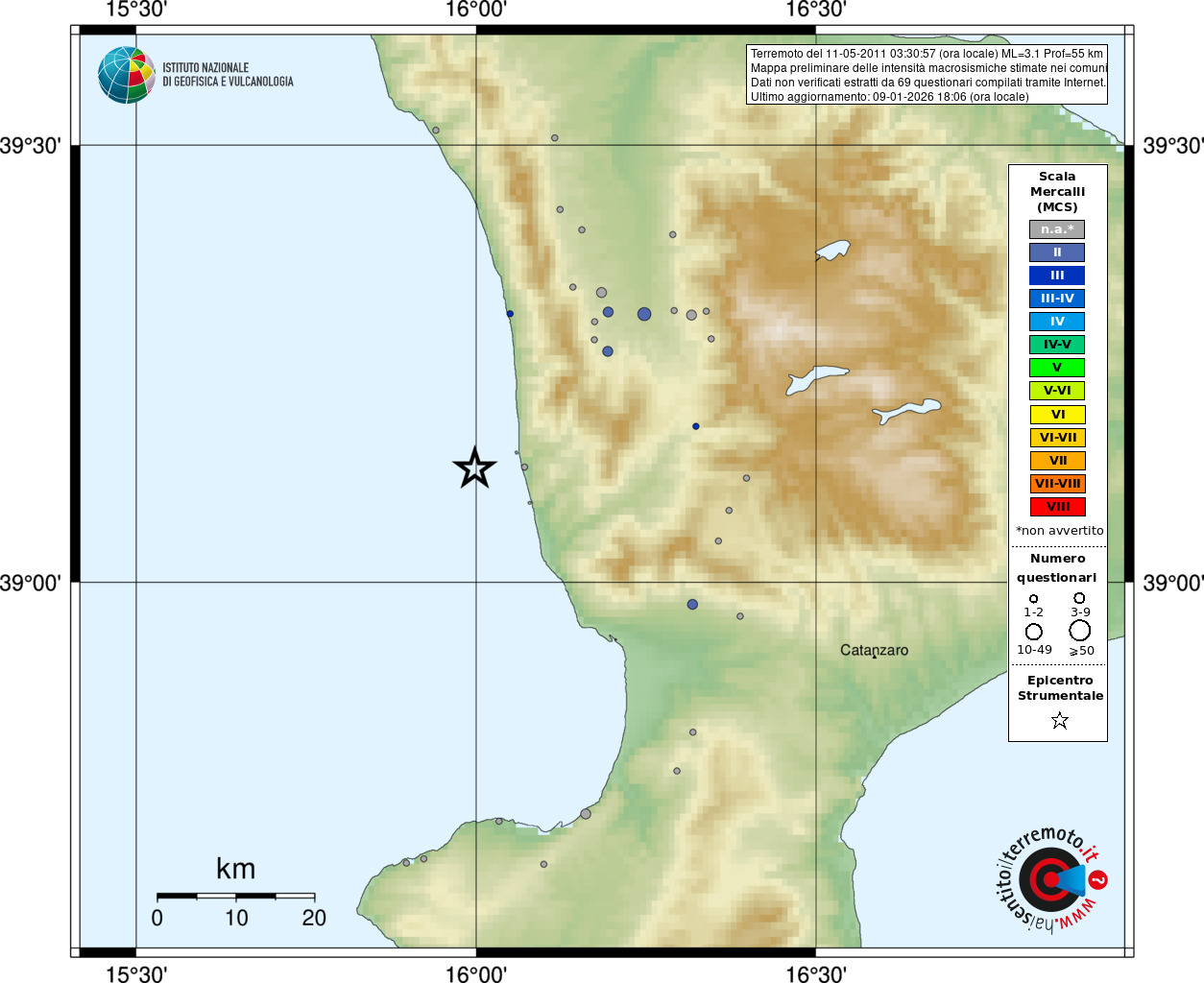Click the 'Numero questionari' legend heading
1204x983 pixels.
1057,568
